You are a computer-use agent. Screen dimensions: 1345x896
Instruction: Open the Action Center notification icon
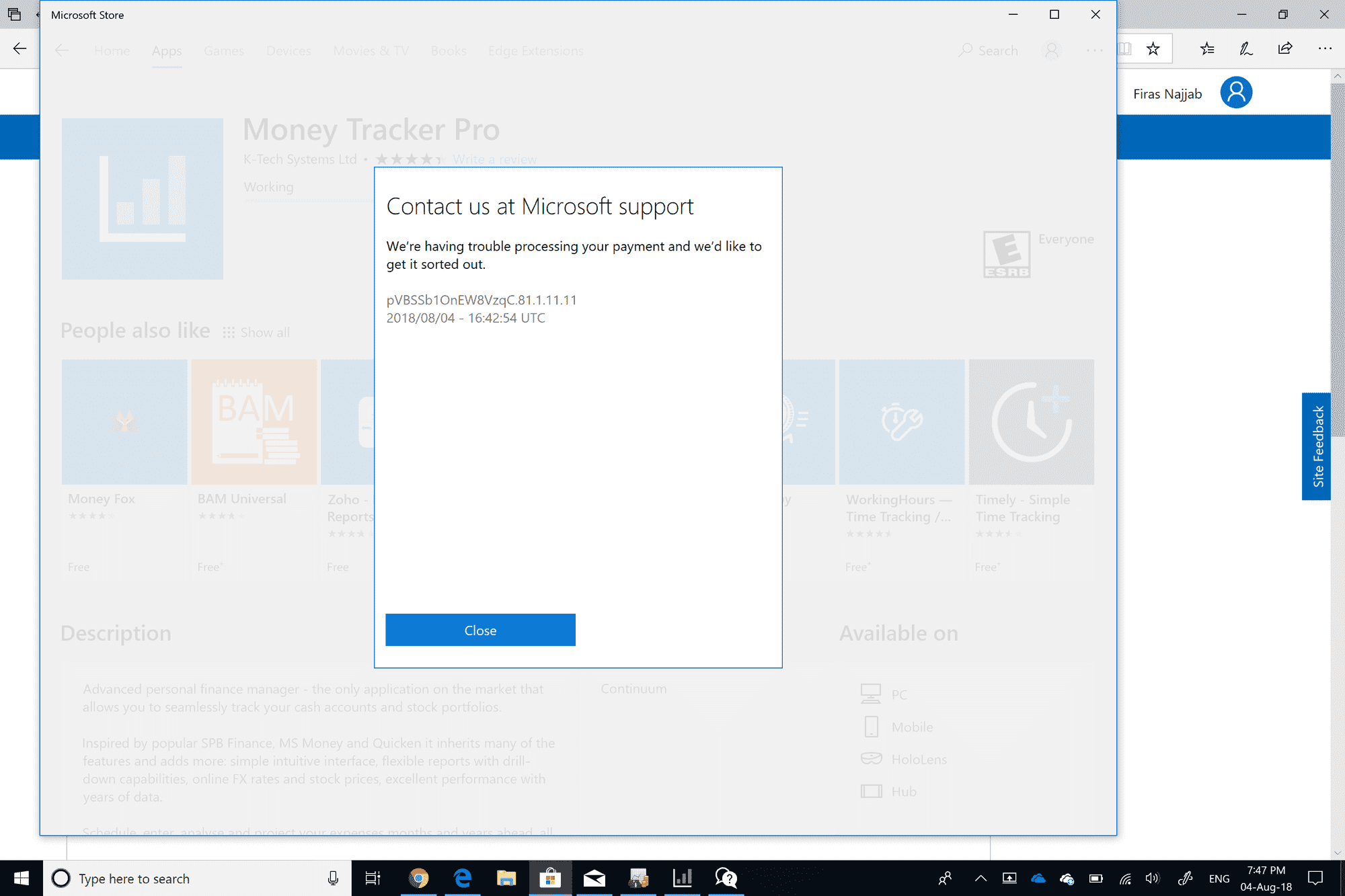point(1315,878)
